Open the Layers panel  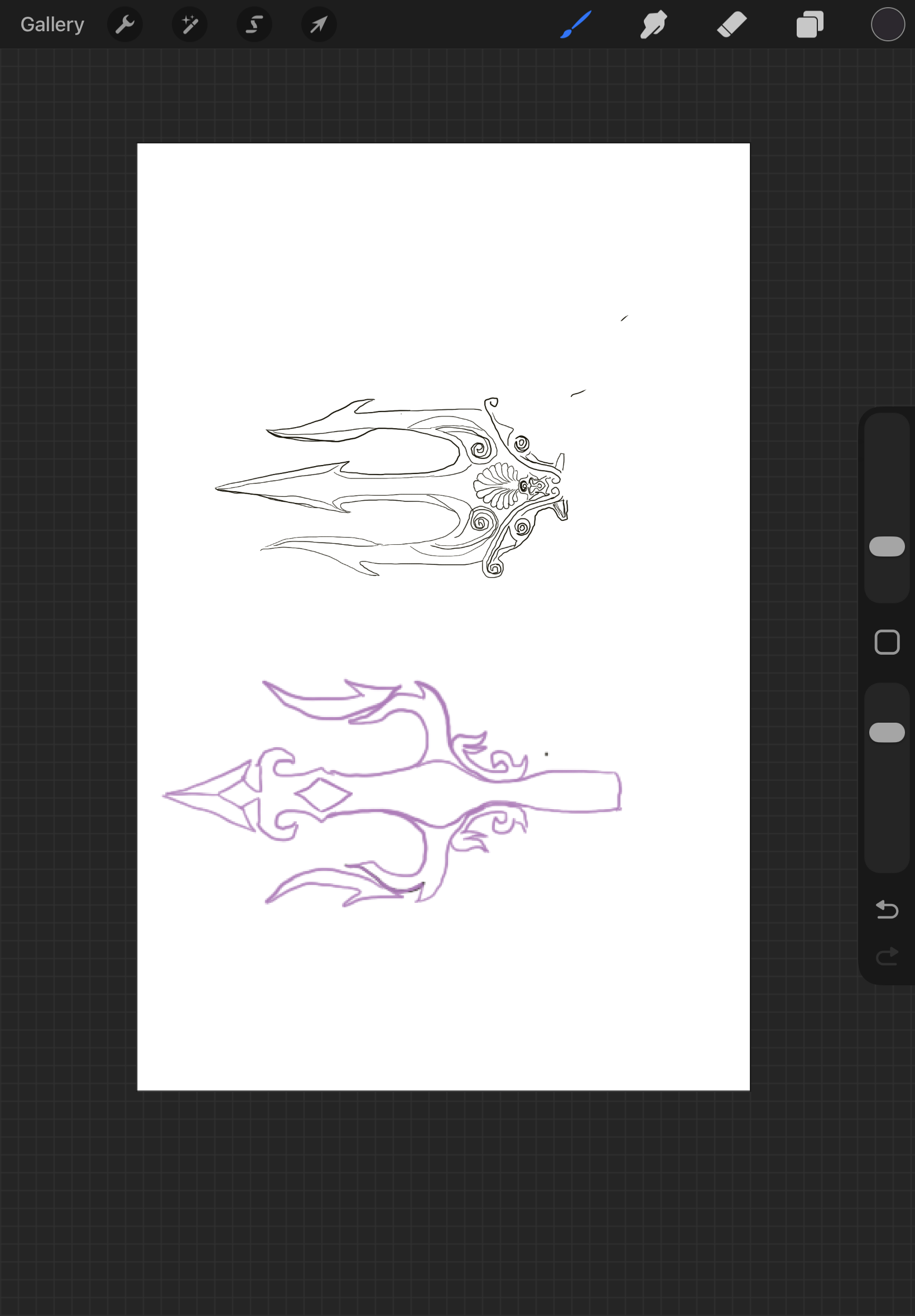tap(810, 25)
